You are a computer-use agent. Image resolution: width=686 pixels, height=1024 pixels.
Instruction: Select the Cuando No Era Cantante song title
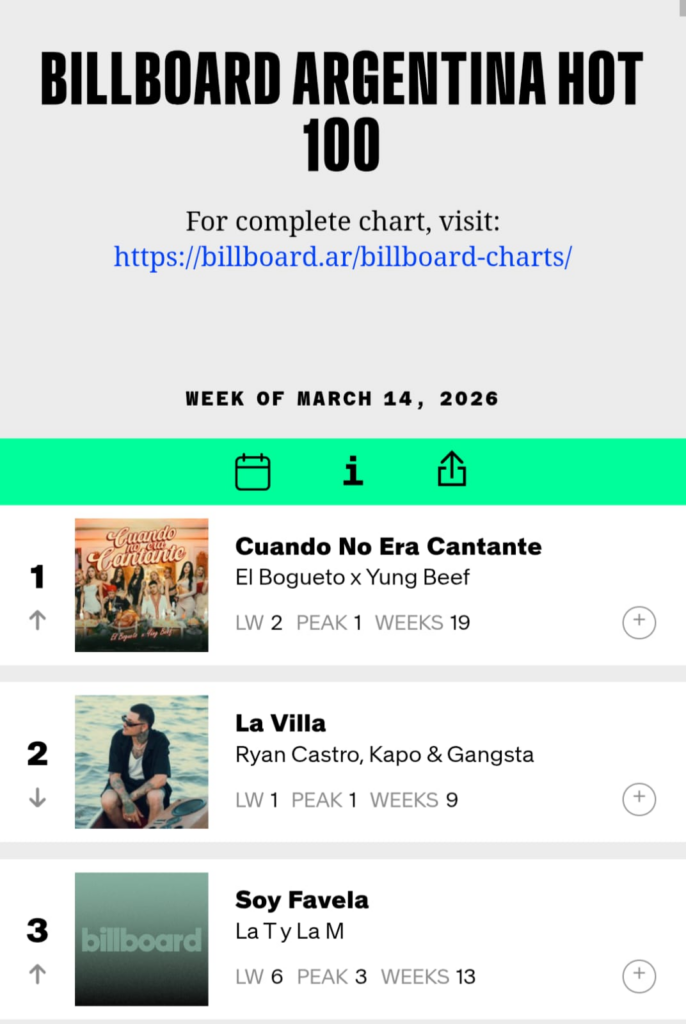pos(388,546)
